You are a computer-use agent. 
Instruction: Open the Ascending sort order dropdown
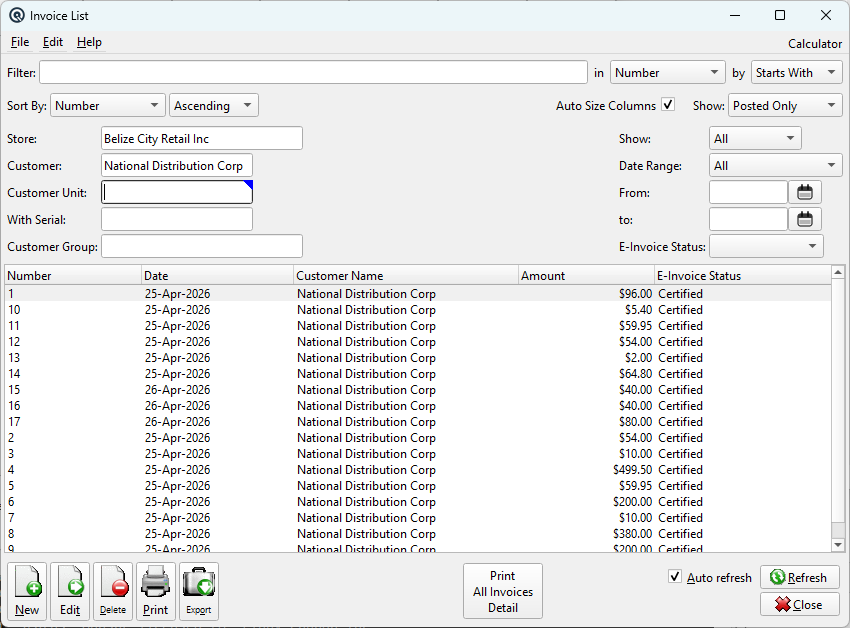click(x=214, y=105)
